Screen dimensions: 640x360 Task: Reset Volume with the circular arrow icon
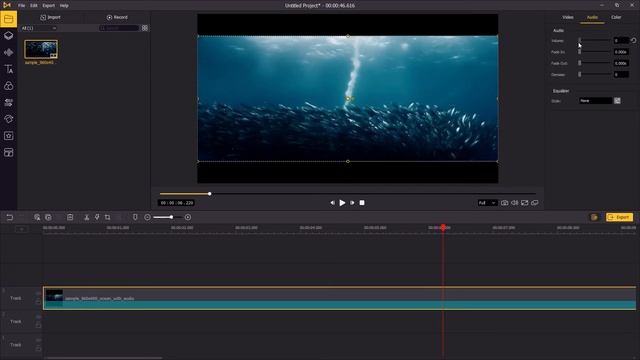click(x=633, y=40)
